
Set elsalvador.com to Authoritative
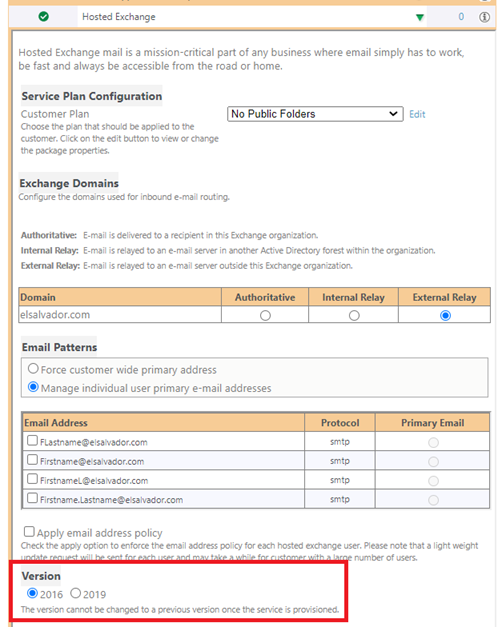[265, 315]
